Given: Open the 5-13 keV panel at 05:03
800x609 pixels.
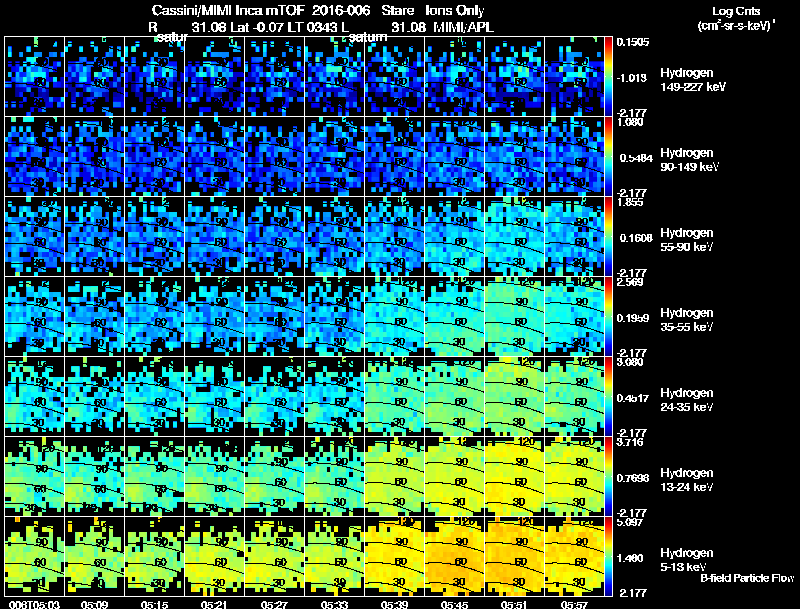Looking at the screenshot, I should (x=34, y=557).
